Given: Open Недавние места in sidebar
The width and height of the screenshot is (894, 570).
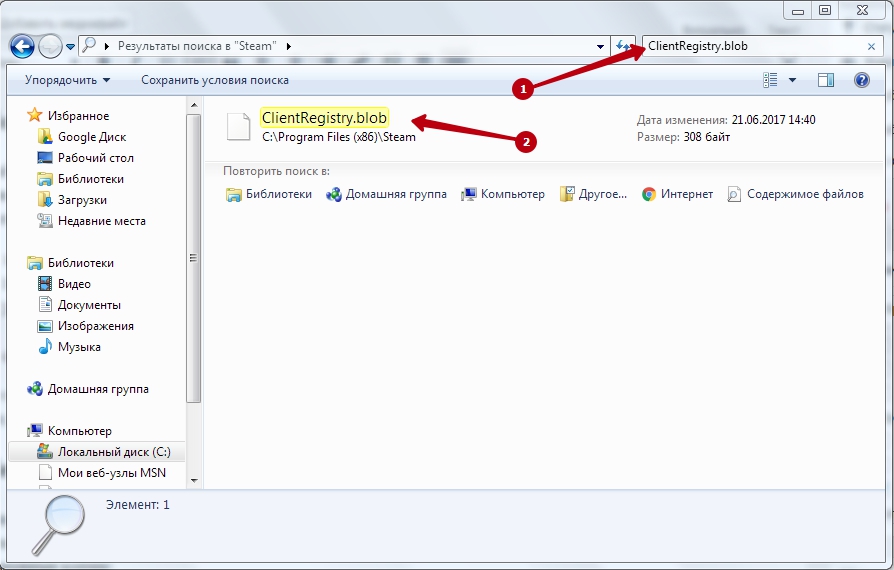Looking at the screenshot, I should (101, 221).
